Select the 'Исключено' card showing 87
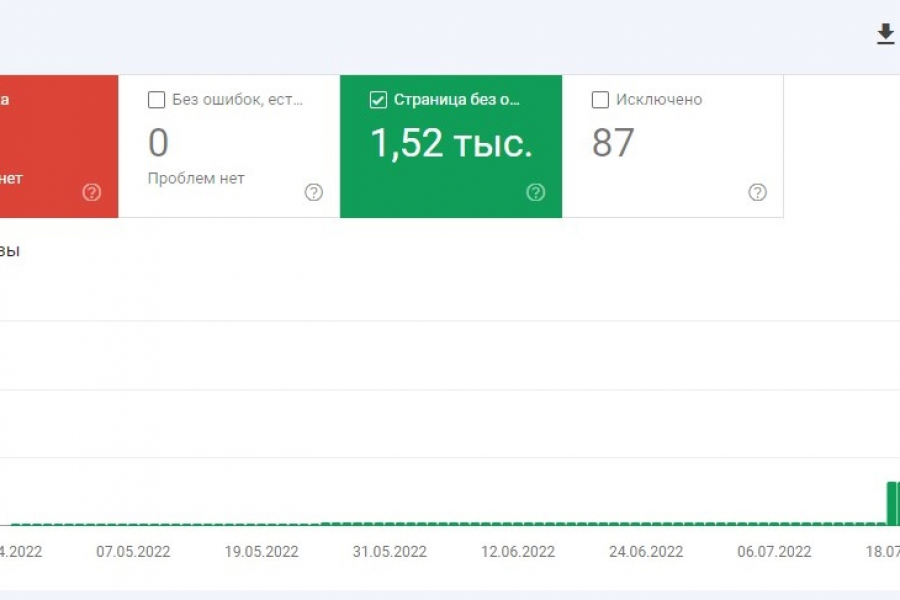The width and height of the screenshot is (900, 600). (x=673, y=146)
